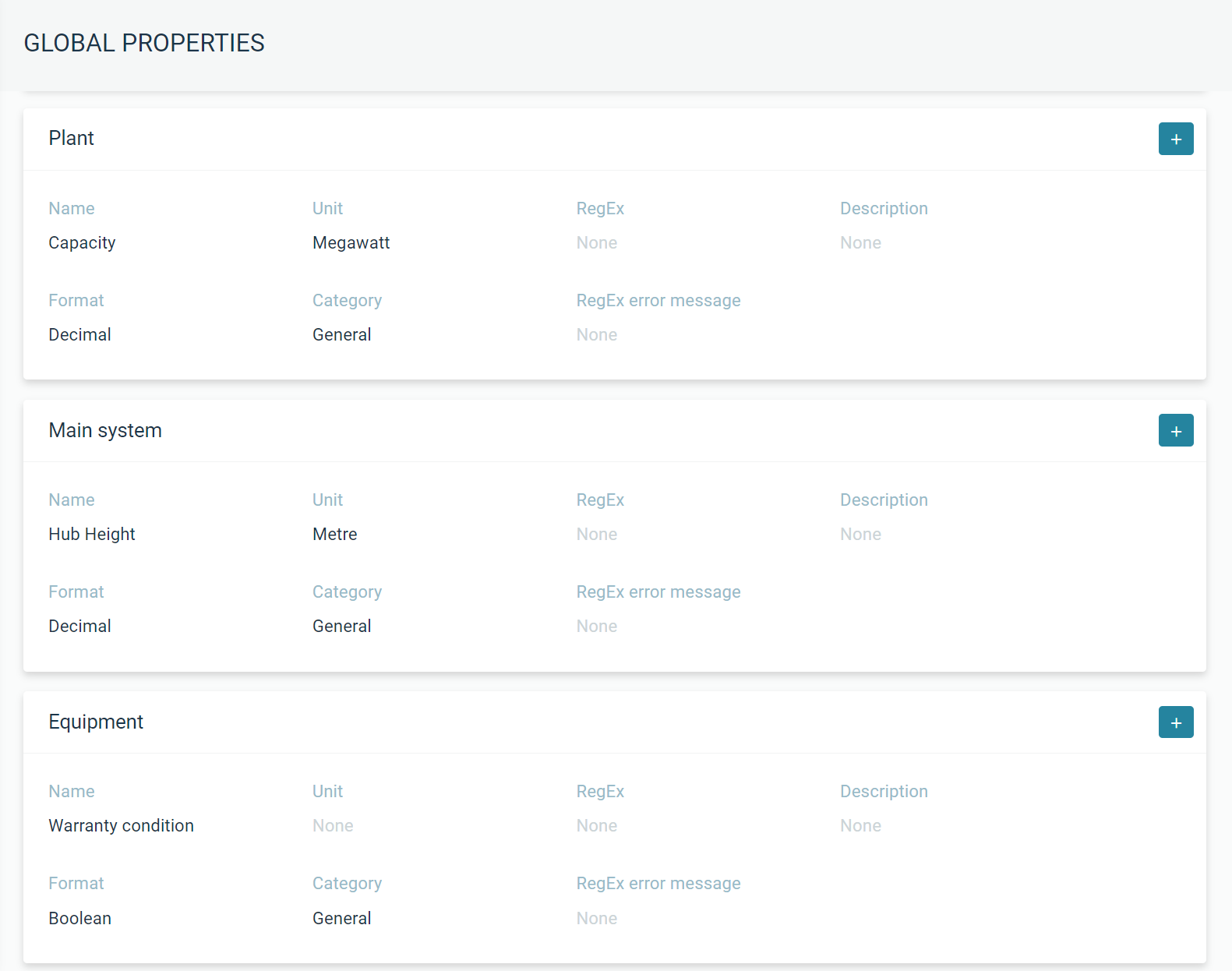The image size is (1232, 971).
Task: Click the Description value for Hub Height
Action: coord(860,535)
